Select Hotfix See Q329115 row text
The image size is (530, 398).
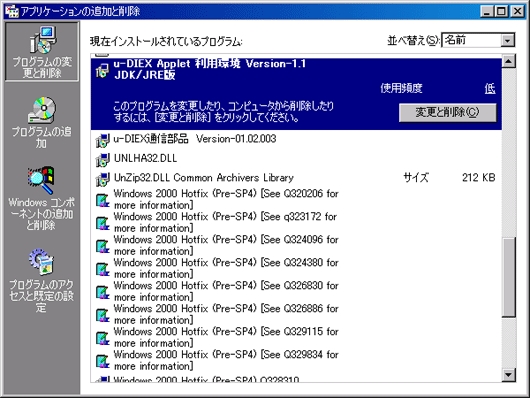tap(226, 337)
